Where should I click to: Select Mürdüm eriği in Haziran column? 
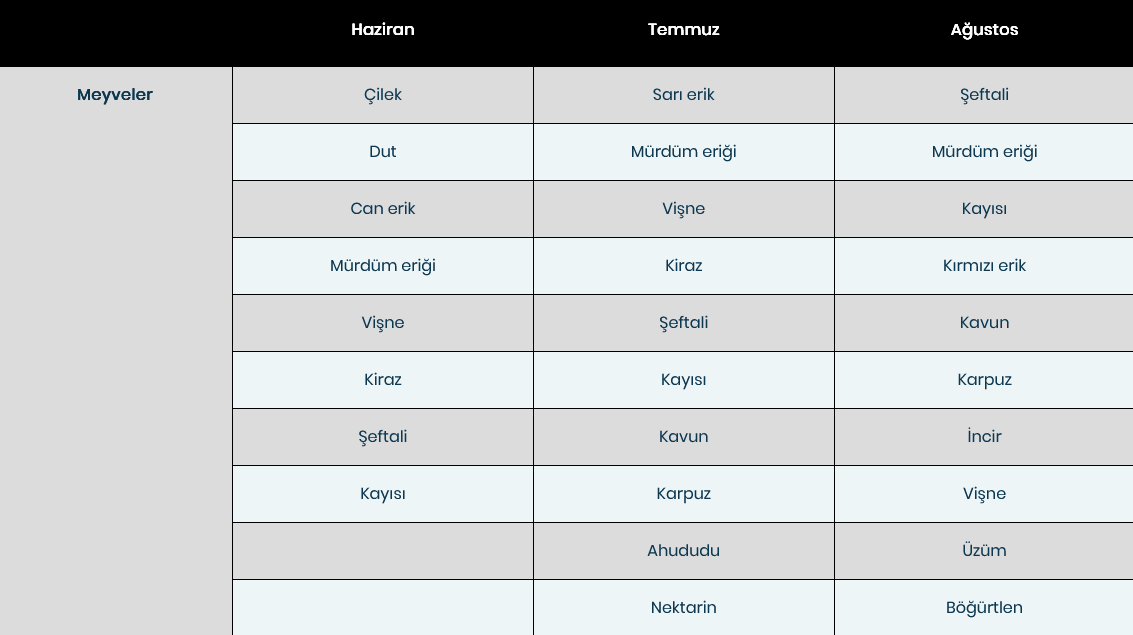pyautogui.click(x=383, y=266)
